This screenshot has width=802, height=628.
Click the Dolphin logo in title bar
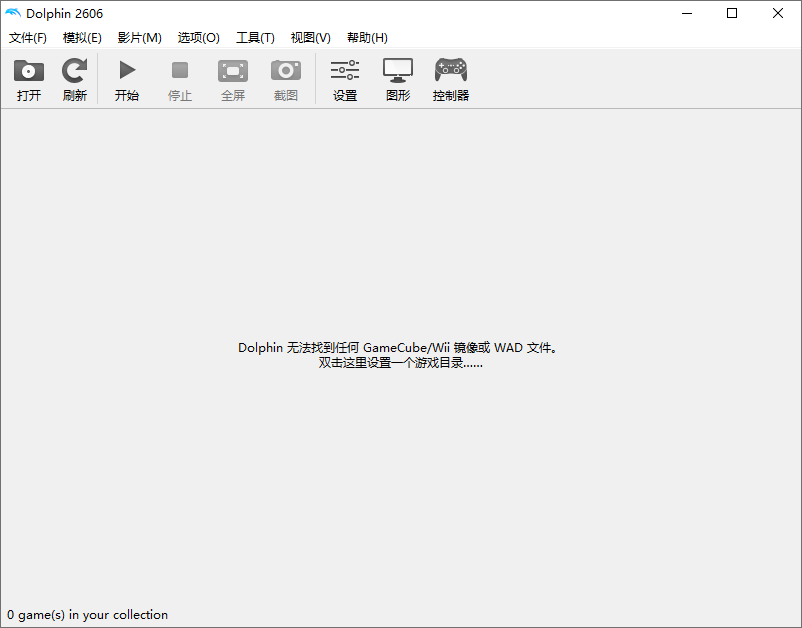[x=13, y=13]
